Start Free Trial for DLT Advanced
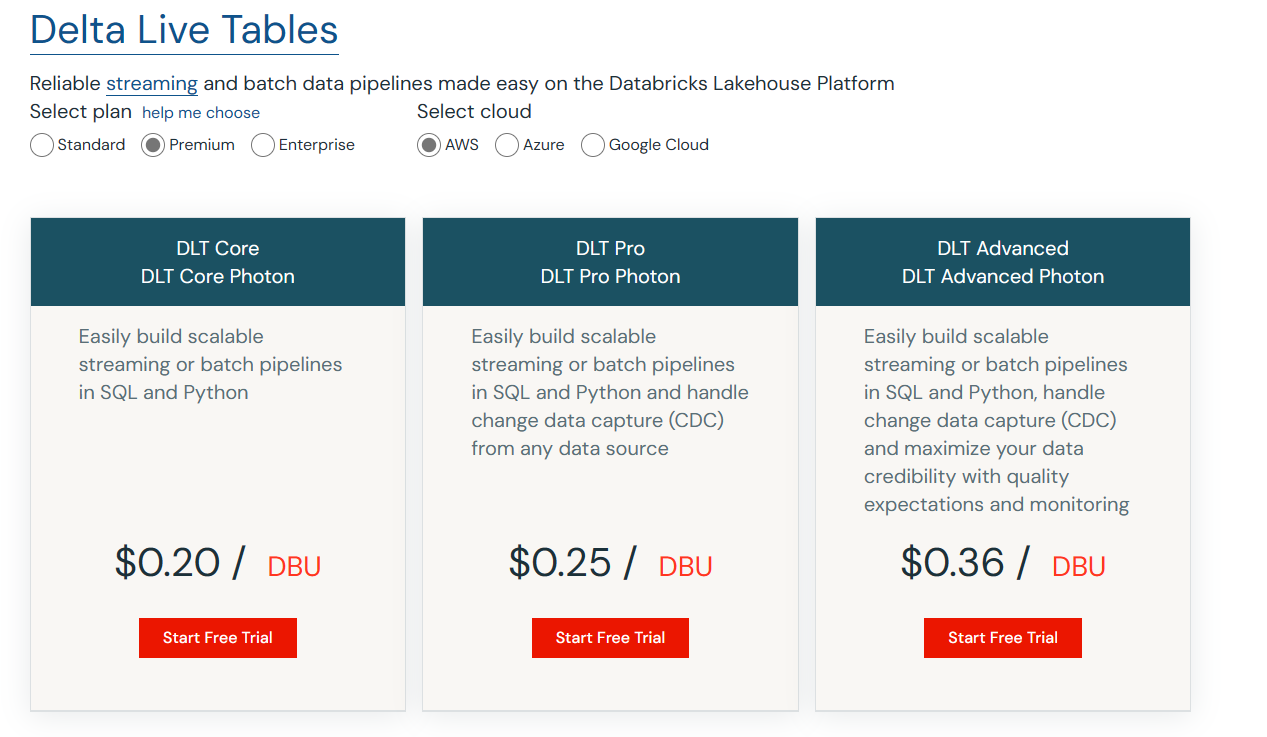This screenshot has height=737, width=1267. pyautogui.click(x=1003, y=638)
